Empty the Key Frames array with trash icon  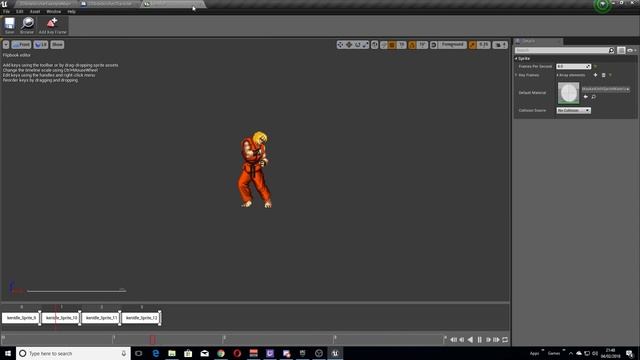point(604,75)
